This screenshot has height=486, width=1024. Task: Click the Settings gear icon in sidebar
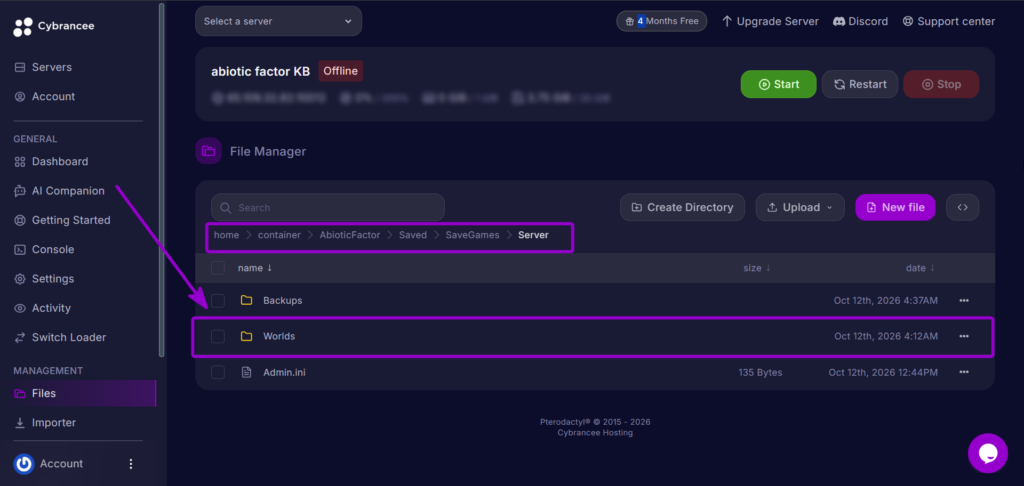click(20, 279)
